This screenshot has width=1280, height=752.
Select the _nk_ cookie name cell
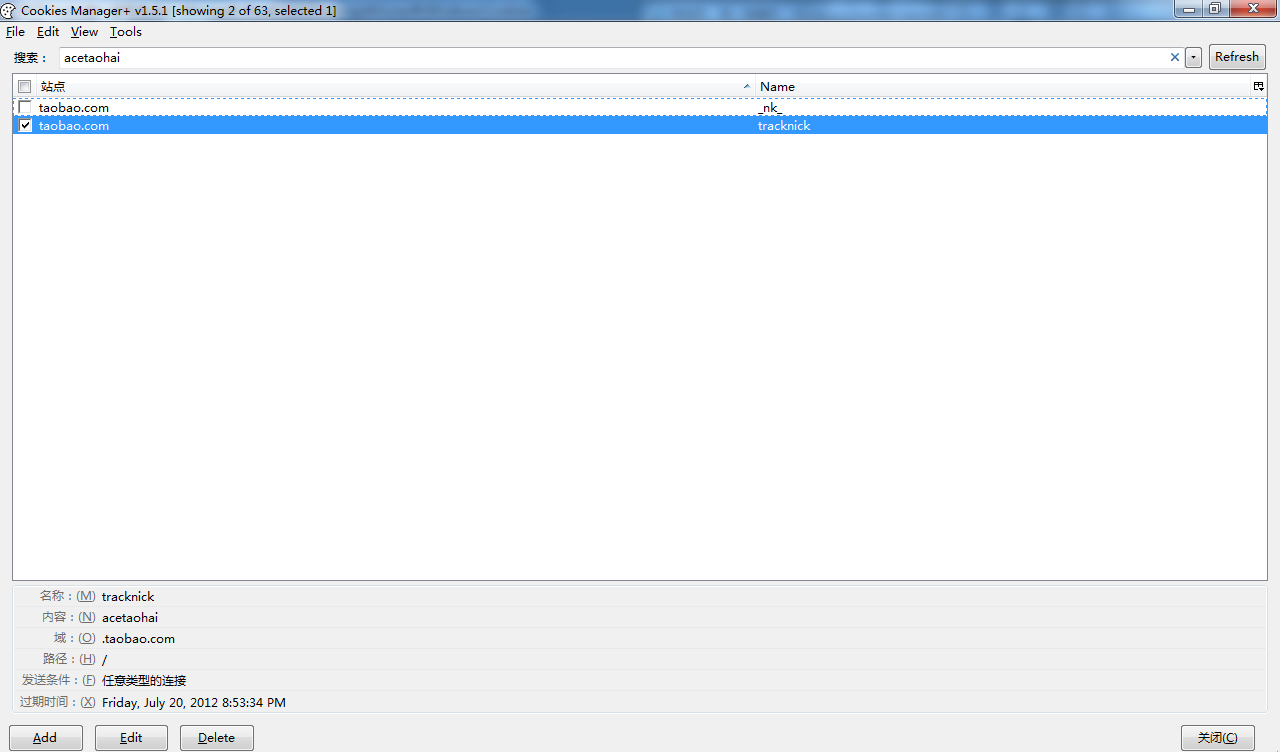click(x=770, y=107)
